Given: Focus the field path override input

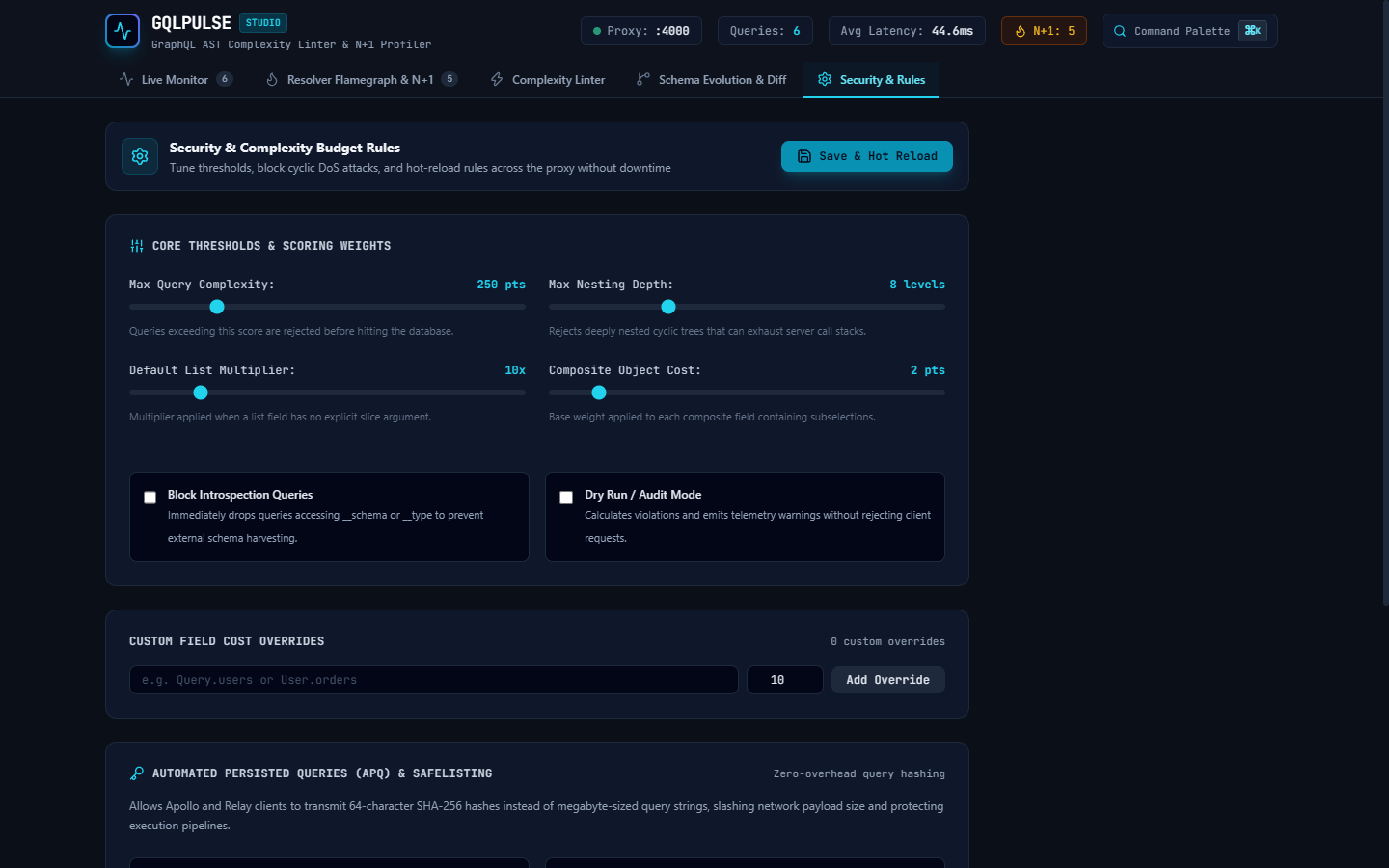Looking at the screenshot, I should click(x=434, y=680).
